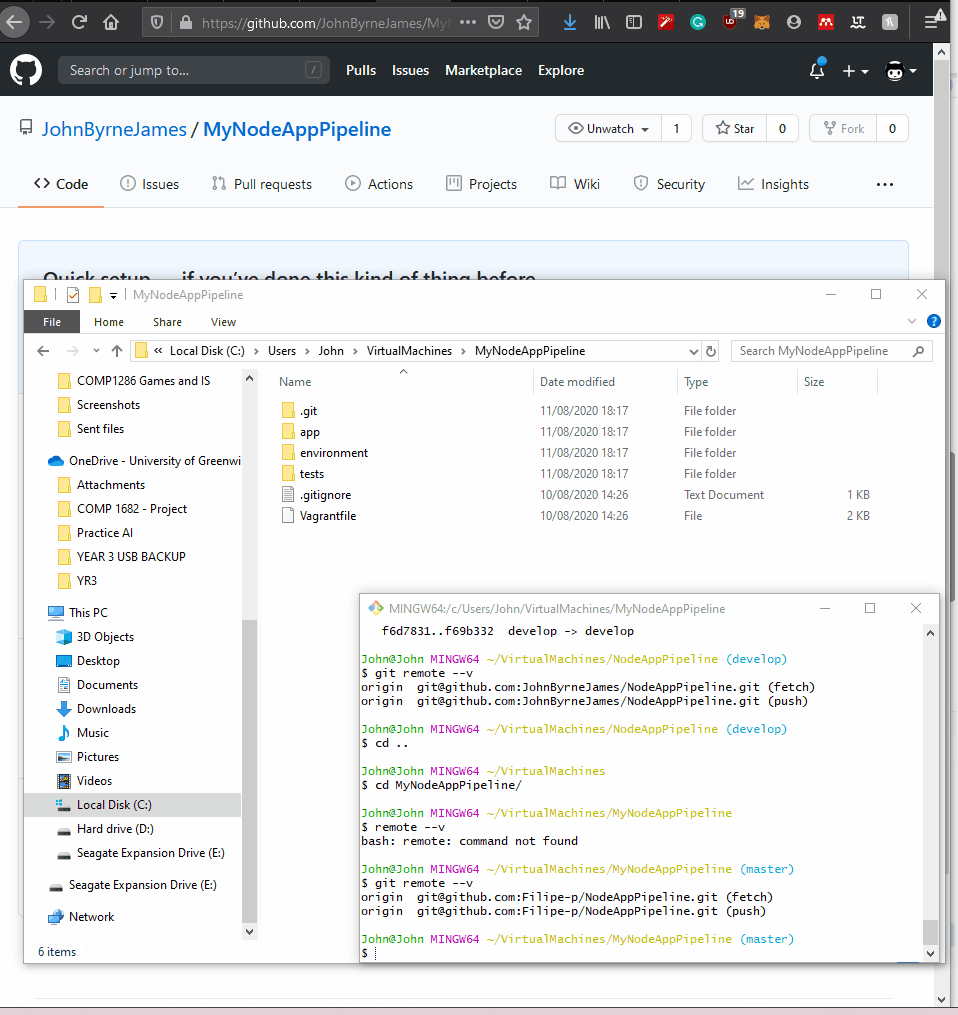Expand the Explorer ribbon chevron

point(912,321)
